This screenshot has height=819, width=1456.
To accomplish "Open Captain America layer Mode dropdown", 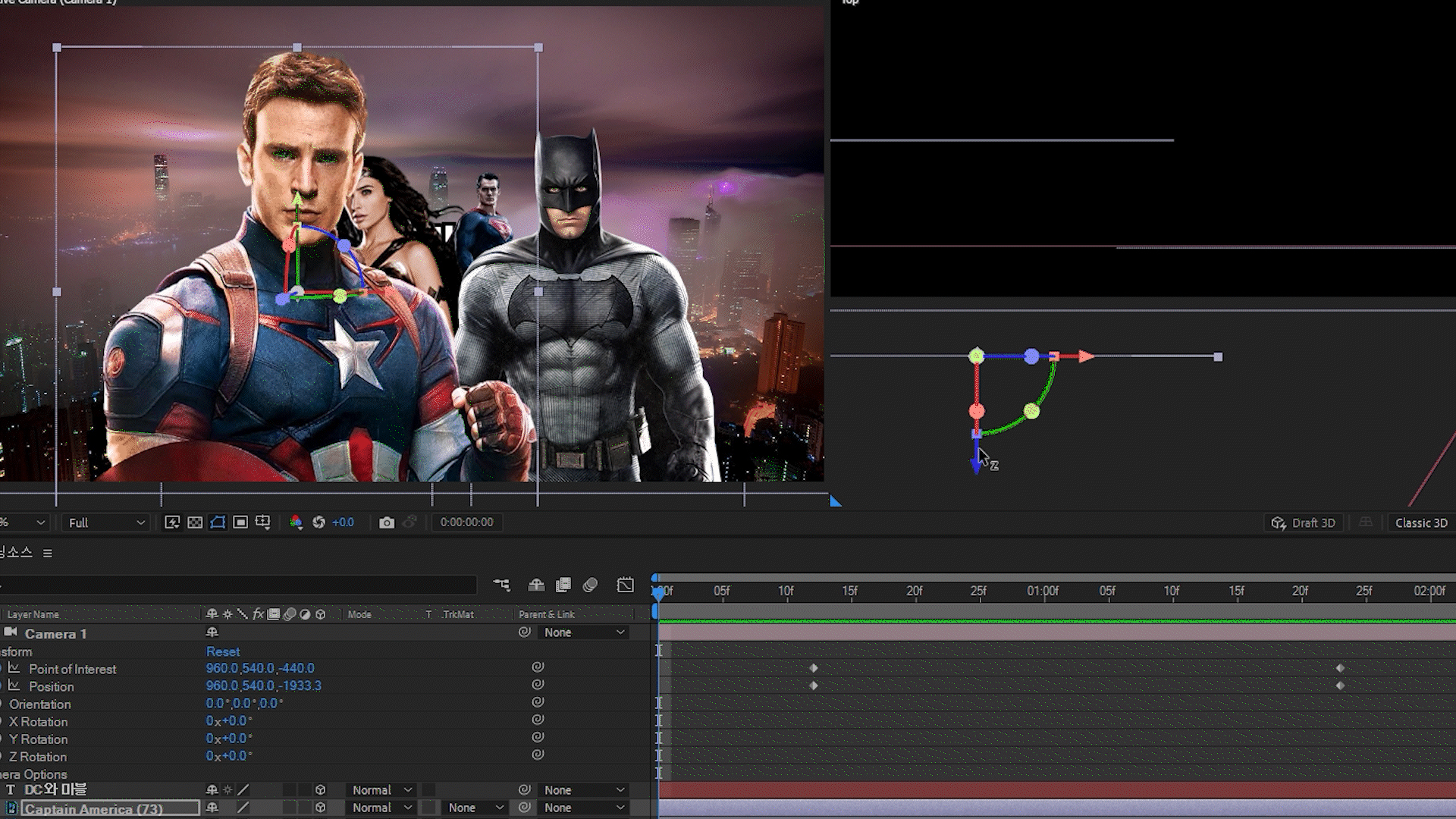I will coord(382,808).
